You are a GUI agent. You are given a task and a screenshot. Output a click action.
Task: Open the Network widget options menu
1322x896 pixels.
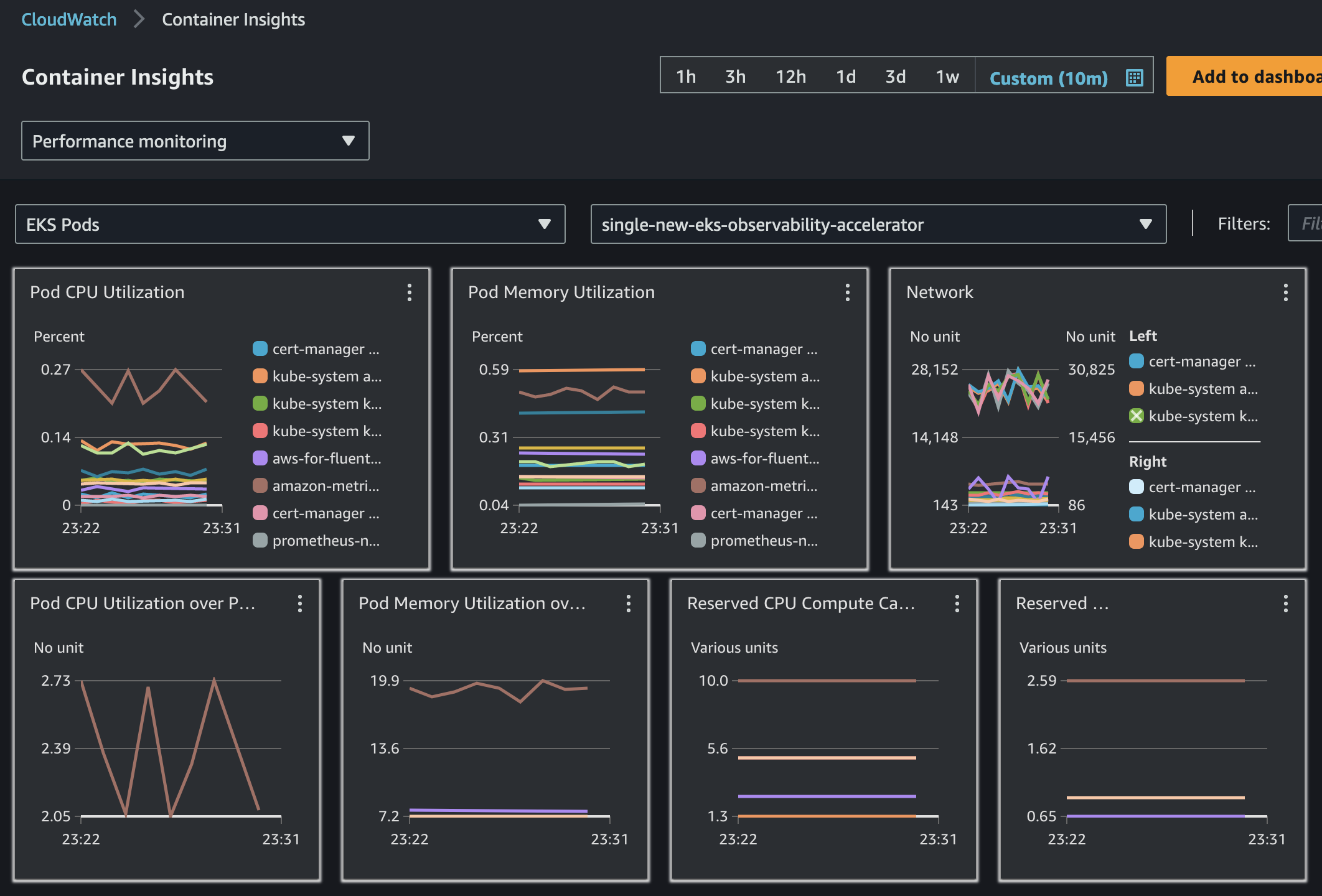[1285, 292]
